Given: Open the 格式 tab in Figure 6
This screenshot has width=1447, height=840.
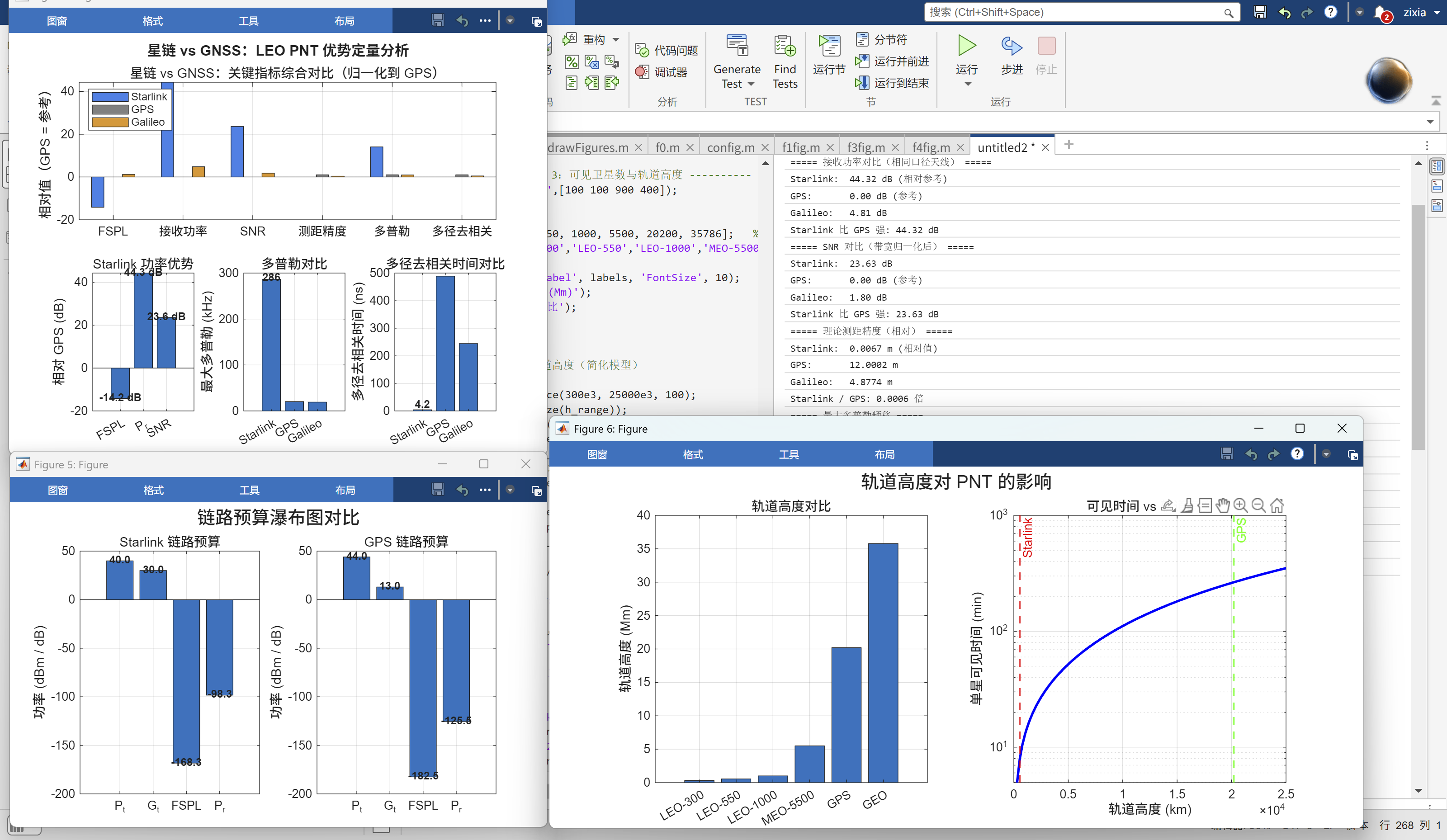Looking at the screenshot, I should (693, 454).
